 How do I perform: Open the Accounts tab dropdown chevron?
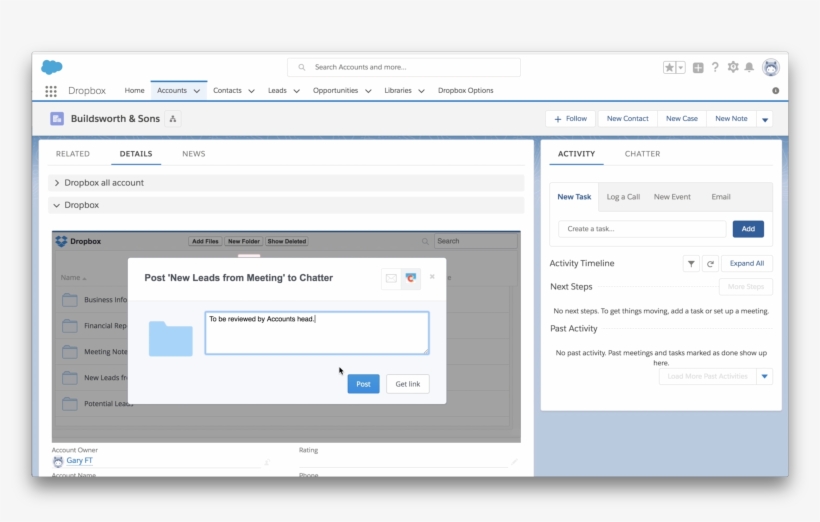tap(197, 91)
